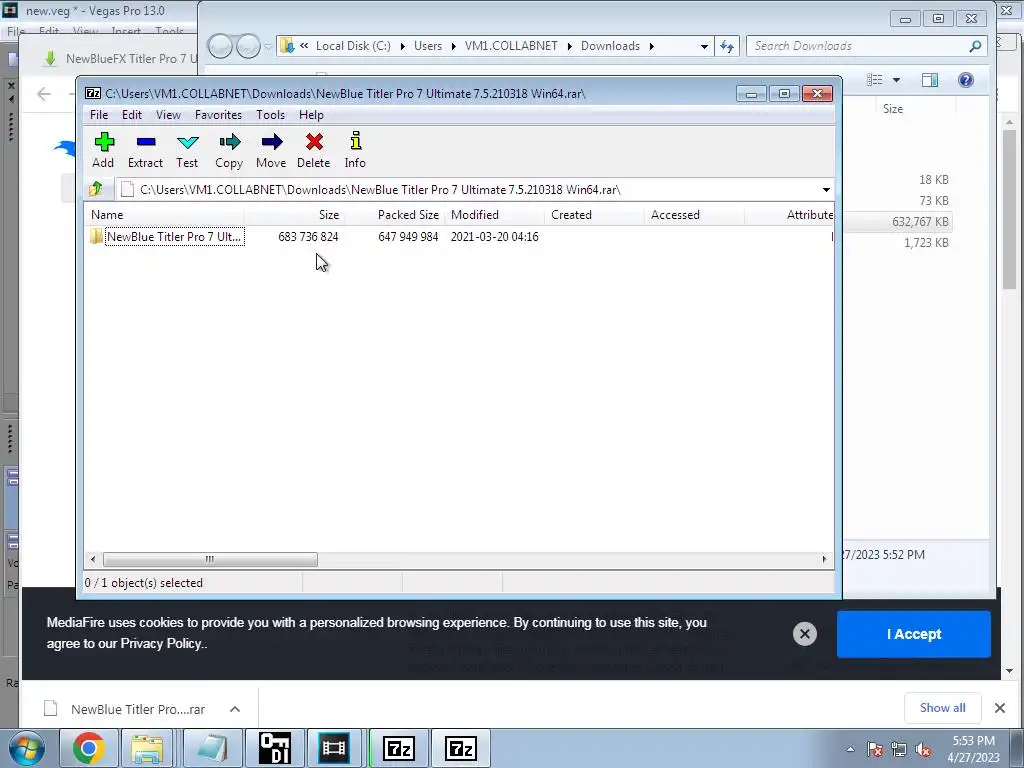Open the Help menu in 7-Zip

coord(312,115)
